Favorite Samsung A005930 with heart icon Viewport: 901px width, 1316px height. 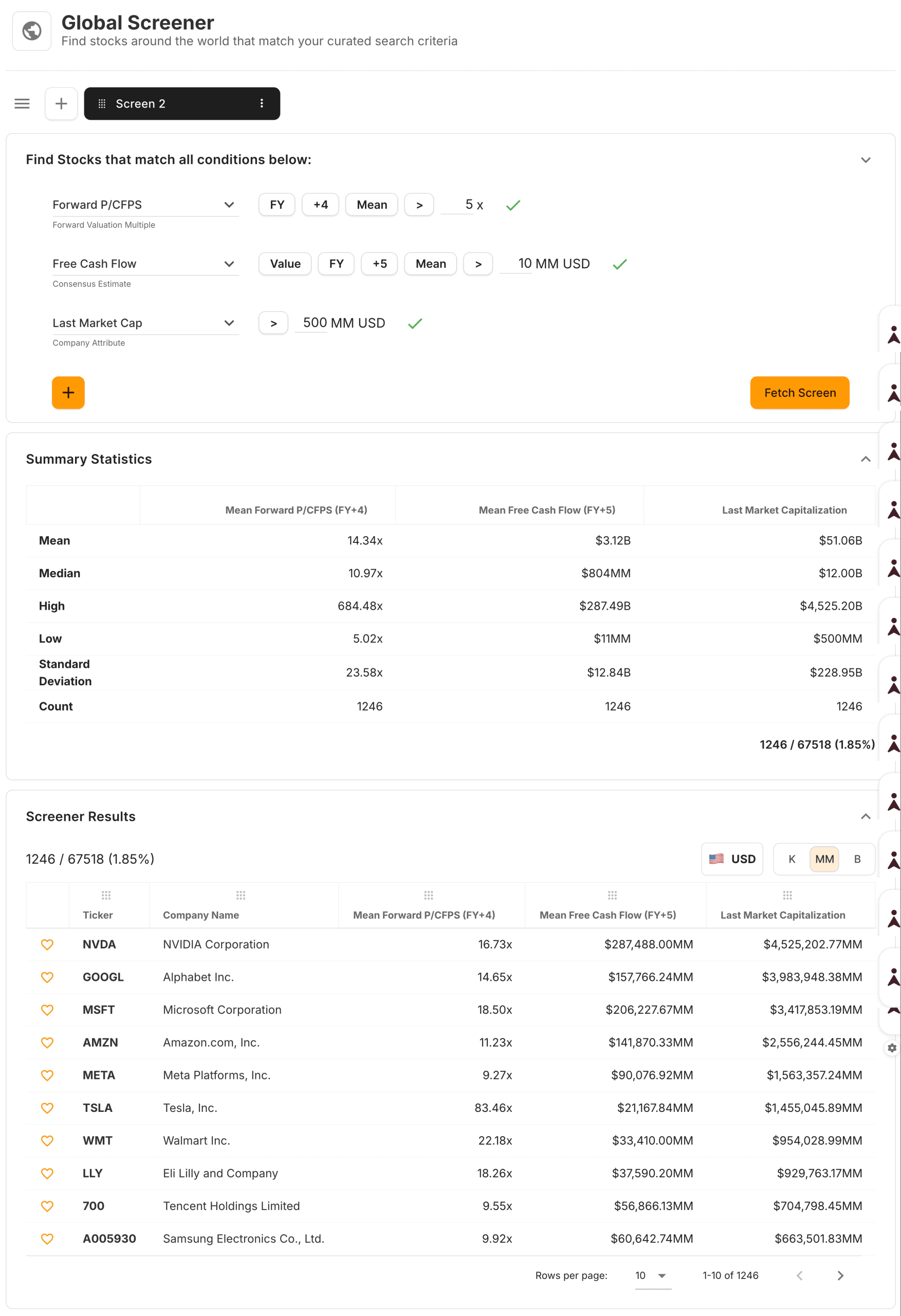[x=47, y=1239]
